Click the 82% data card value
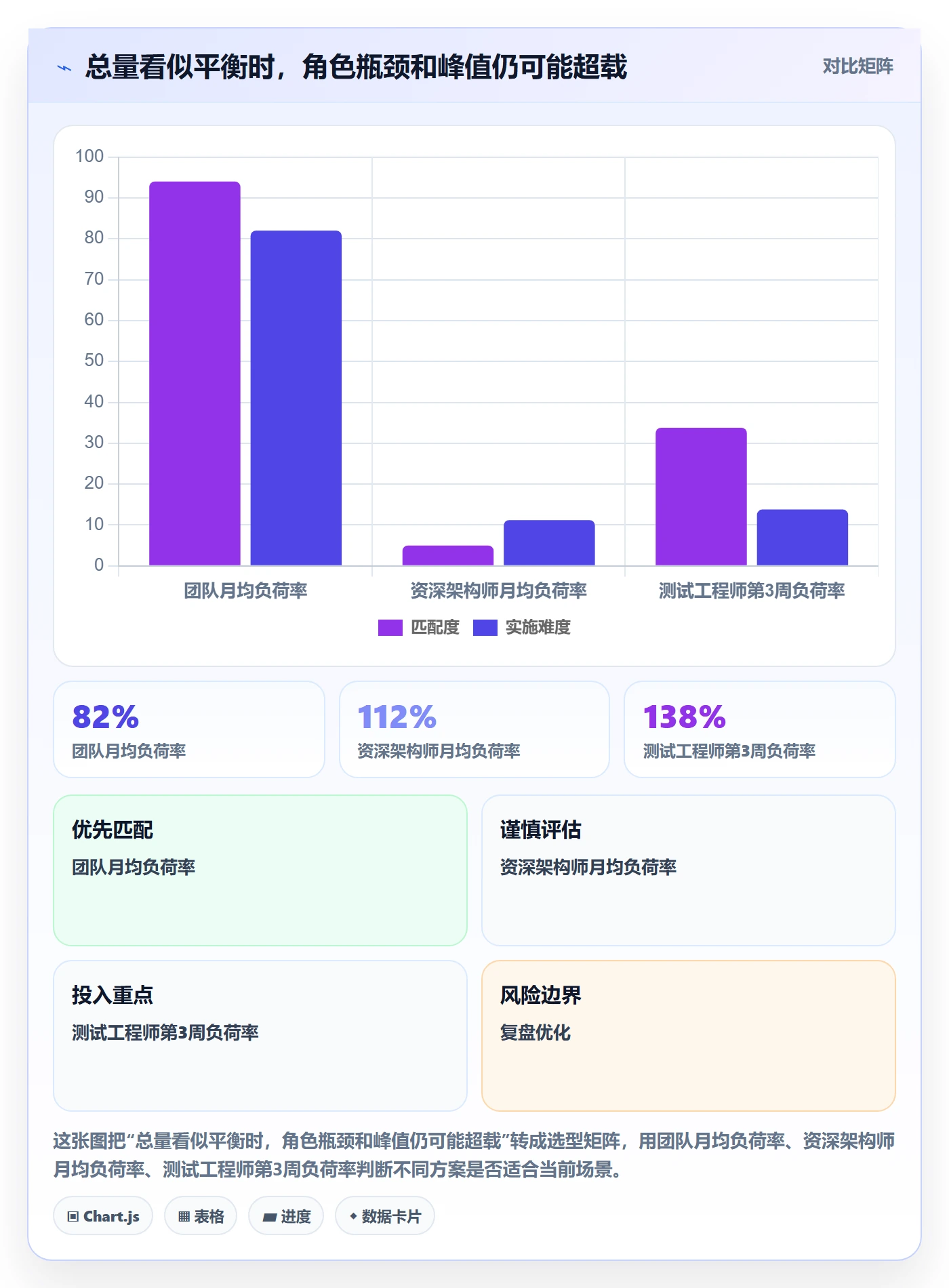This screenshot has height=1288, width=949. pos(106,717)
